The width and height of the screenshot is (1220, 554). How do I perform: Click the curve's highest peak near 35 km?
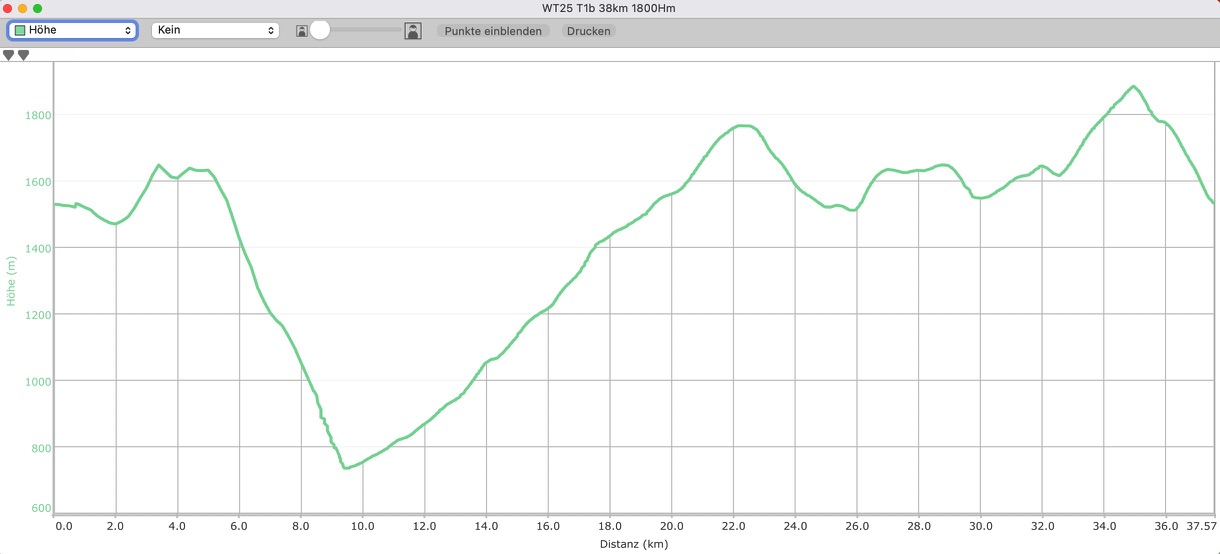click(x=1133, y=87)
